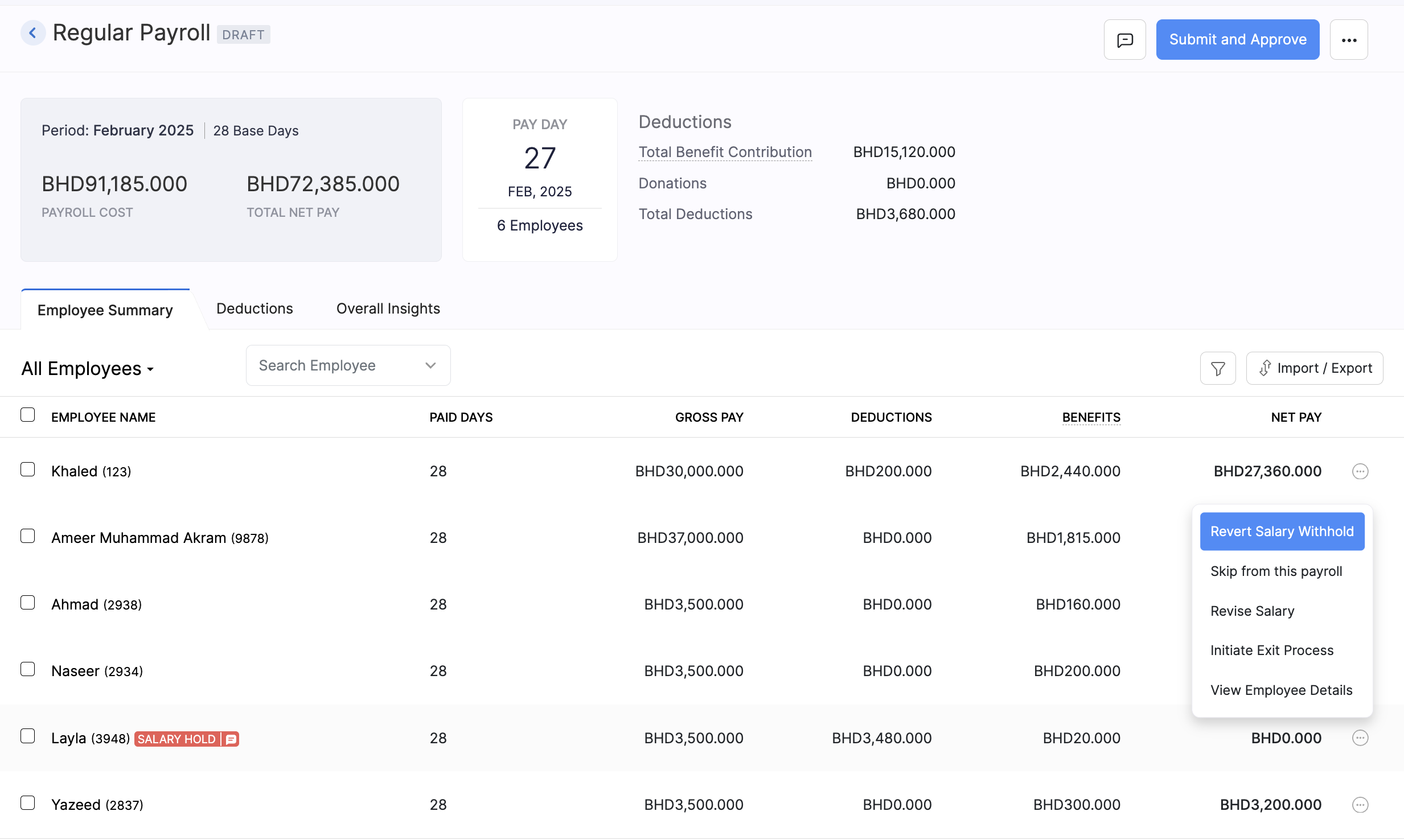Open the All Employees dropdown
The height and width of the screenshot is (840, 1404).
pyautogui.click(x=87, y=368)
